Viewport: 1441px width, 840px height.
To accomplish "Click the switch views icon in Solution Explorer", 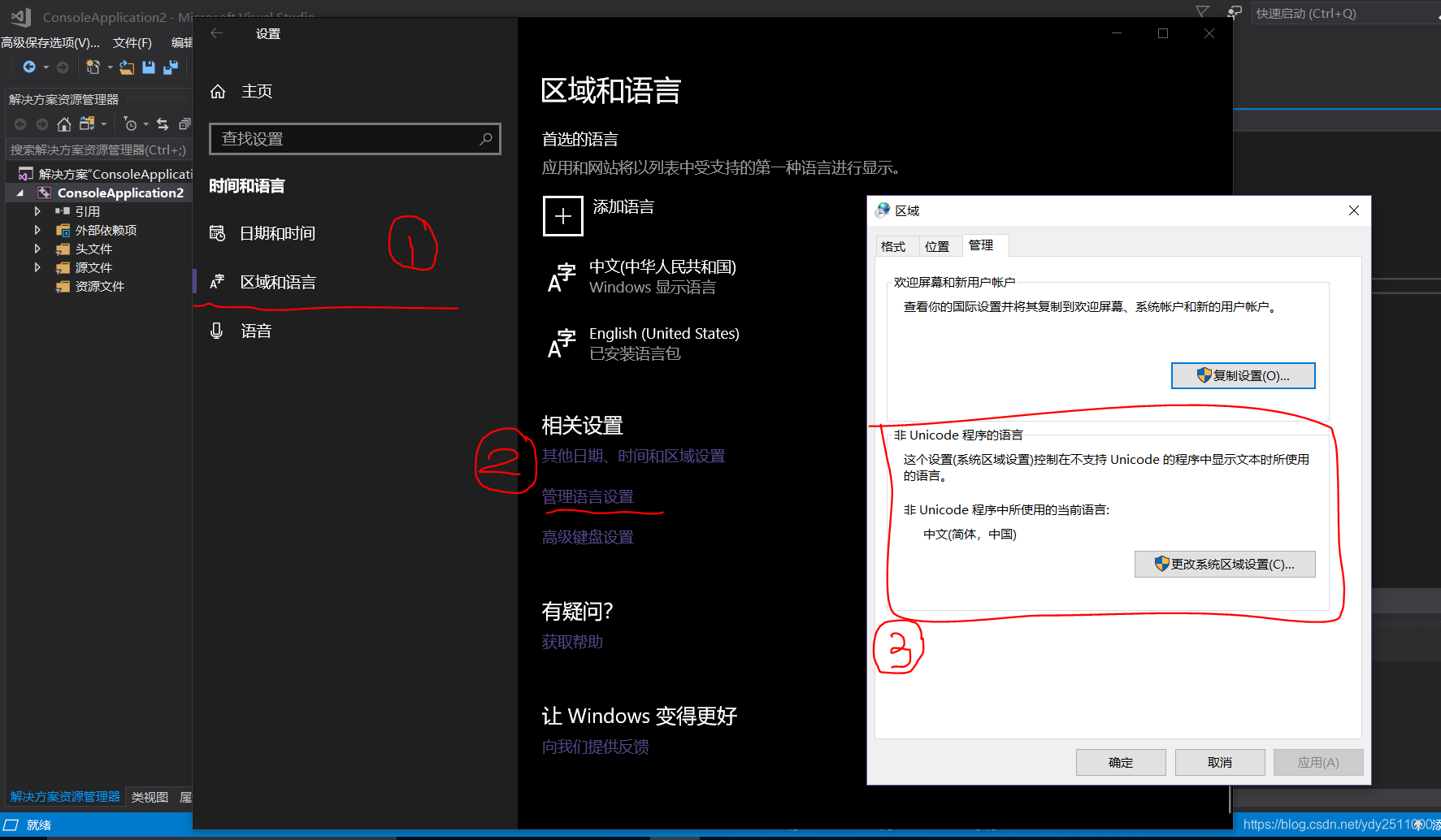I will [x=87, y=123].
